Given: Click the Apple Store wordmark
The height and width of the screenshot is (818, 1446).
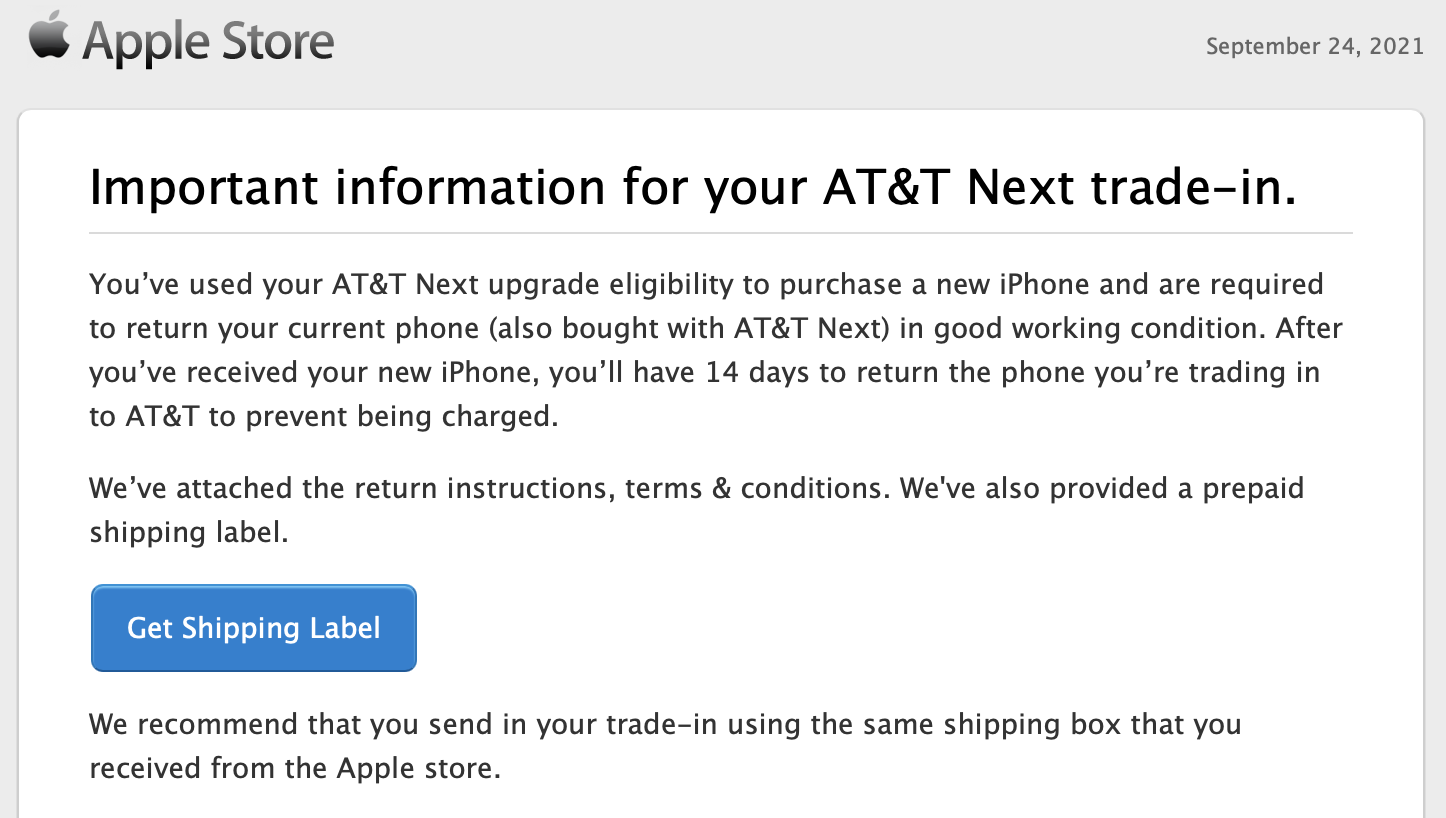Looking at the screenshot, I should [208, 42].
